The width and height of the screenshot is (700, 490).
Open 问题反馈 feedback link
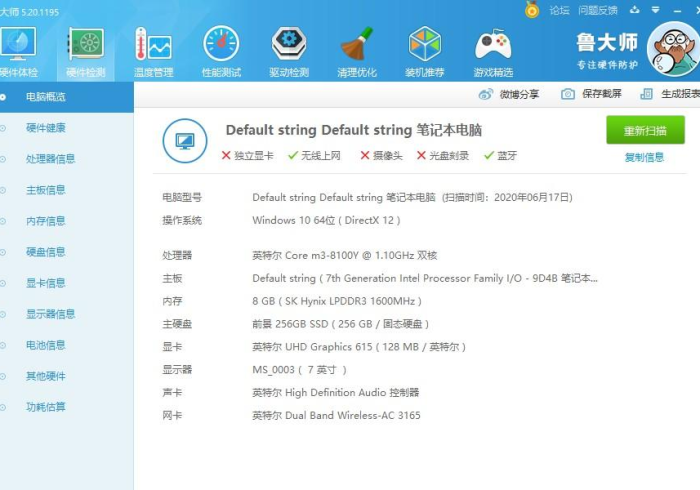(598, 10)
